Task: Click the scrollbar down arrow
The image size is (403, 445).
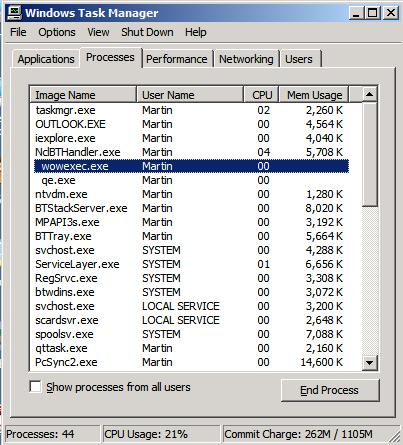Action: pos(369,363)
